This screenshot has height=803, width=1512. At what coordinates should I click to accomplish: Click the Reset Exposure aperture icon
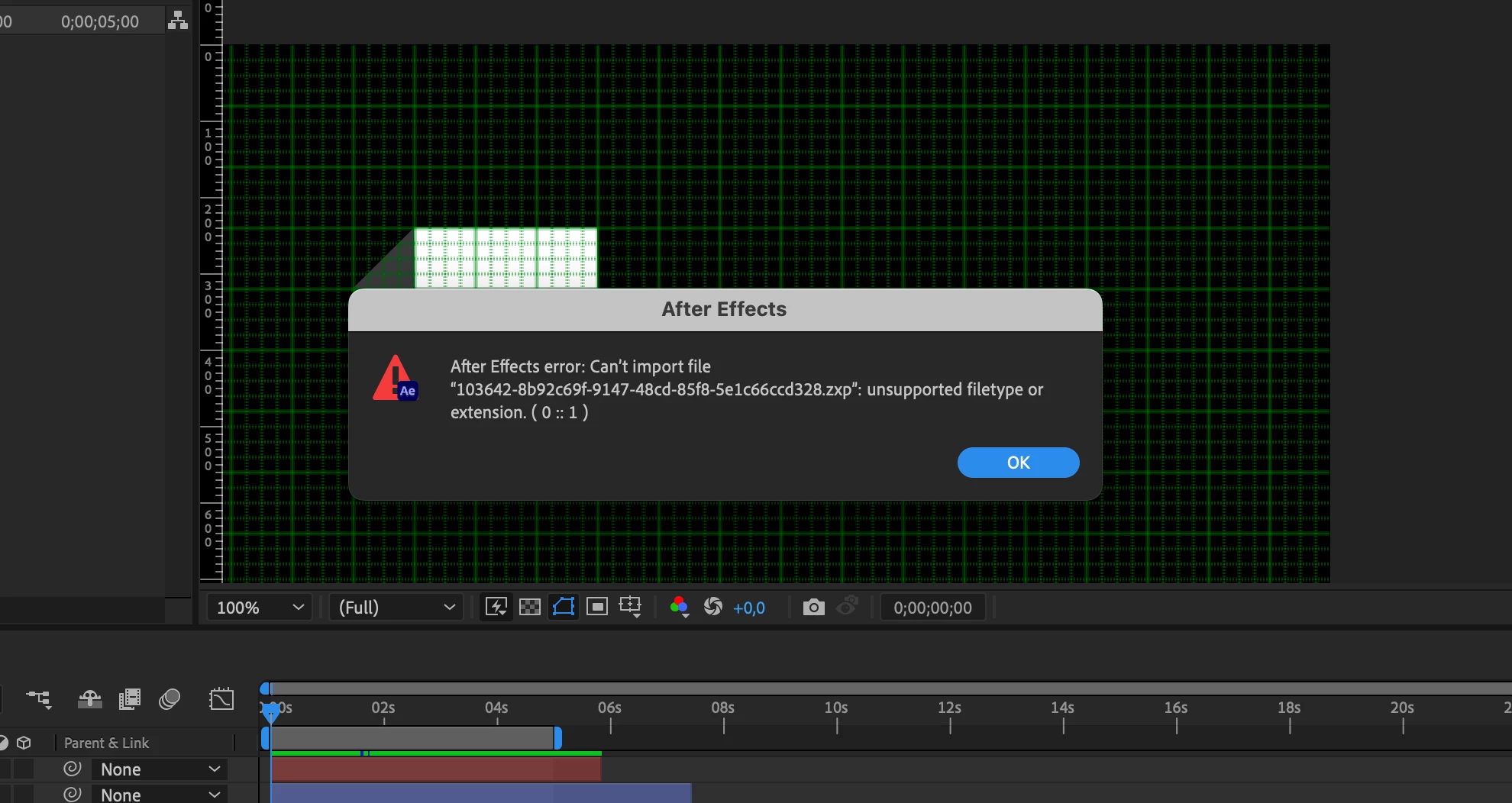[x=713, y=607]
